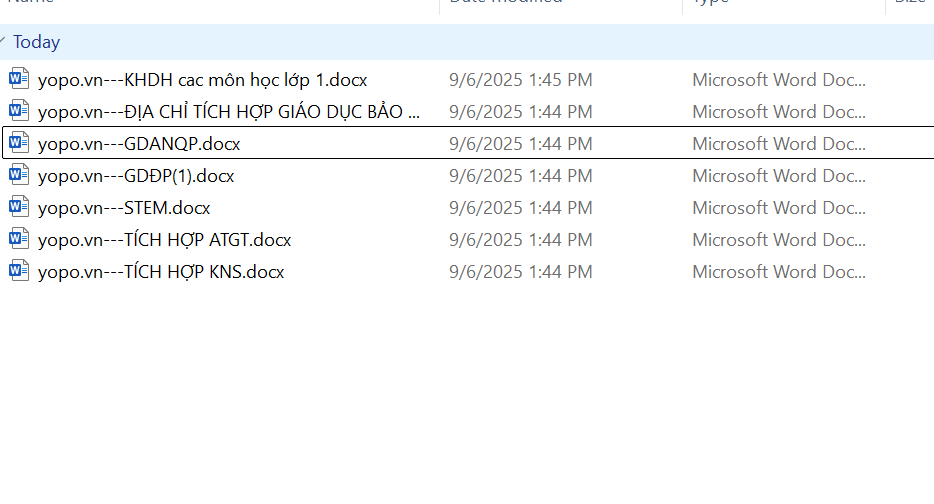Select the yopo.vn---GDĐP(1).docx file name

point(136,176)
